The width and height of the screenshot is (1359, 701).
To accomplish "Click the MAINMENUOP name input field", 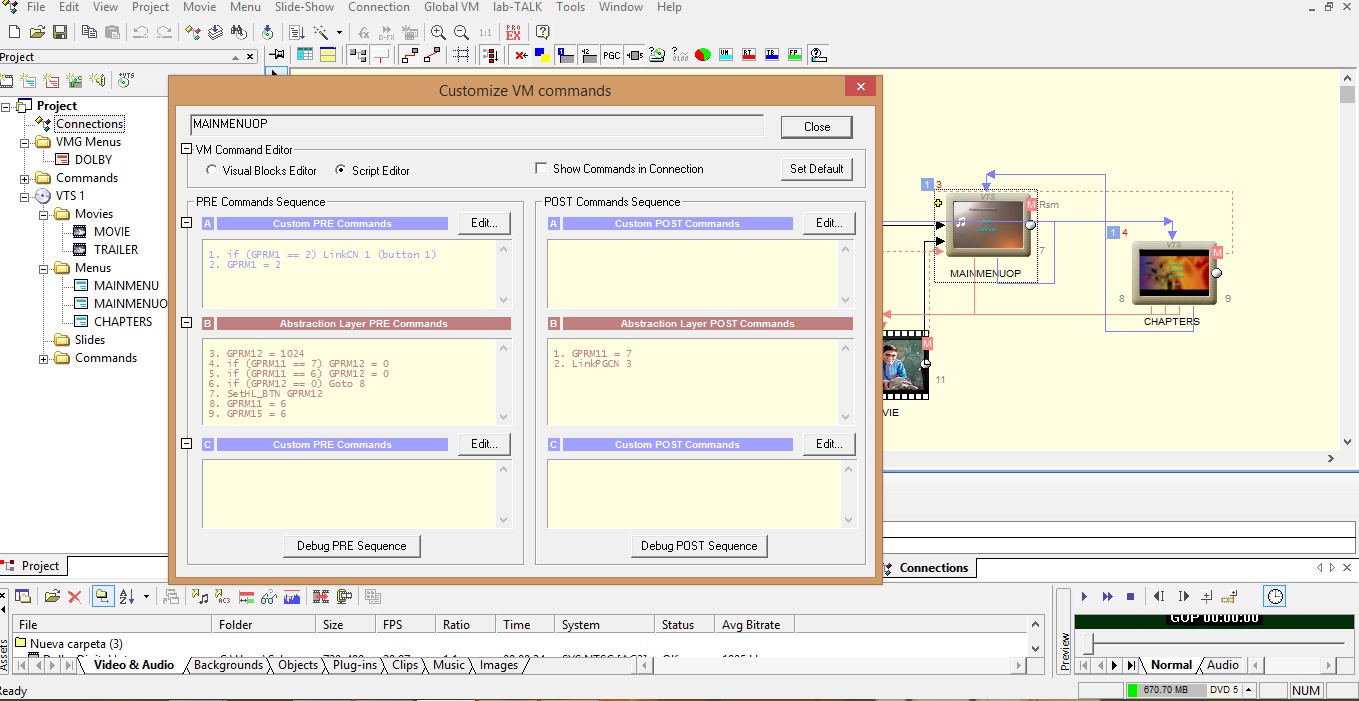I will pos(476,126).
